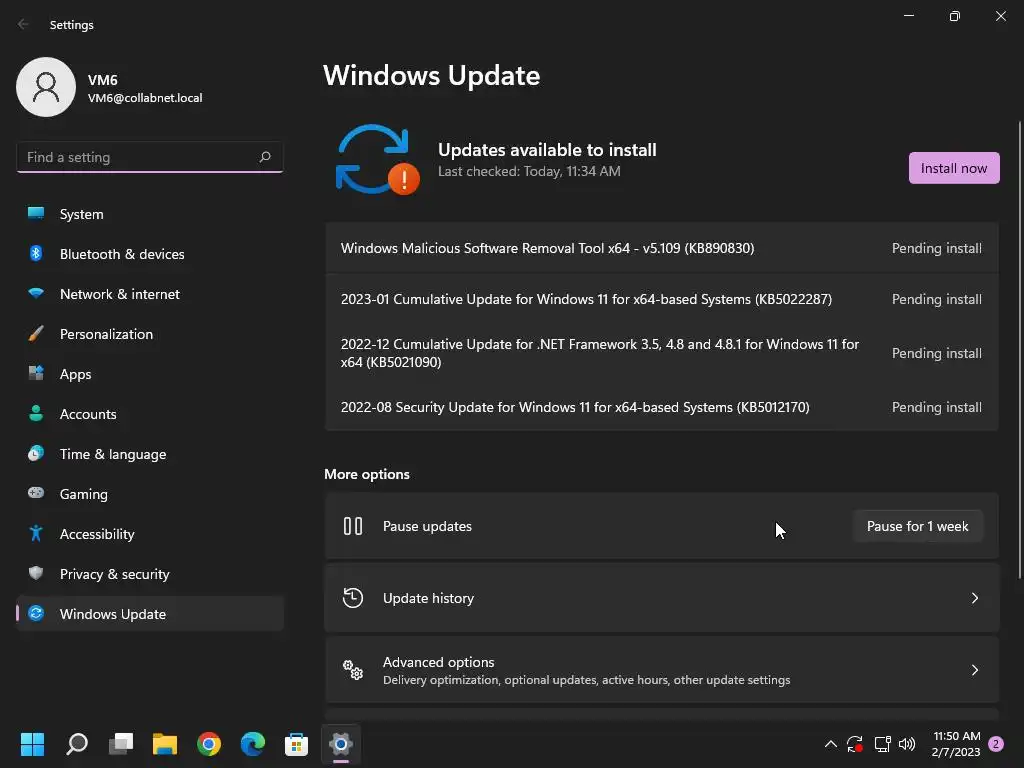Go to Bluetooth & devices settings

point(150,254)
